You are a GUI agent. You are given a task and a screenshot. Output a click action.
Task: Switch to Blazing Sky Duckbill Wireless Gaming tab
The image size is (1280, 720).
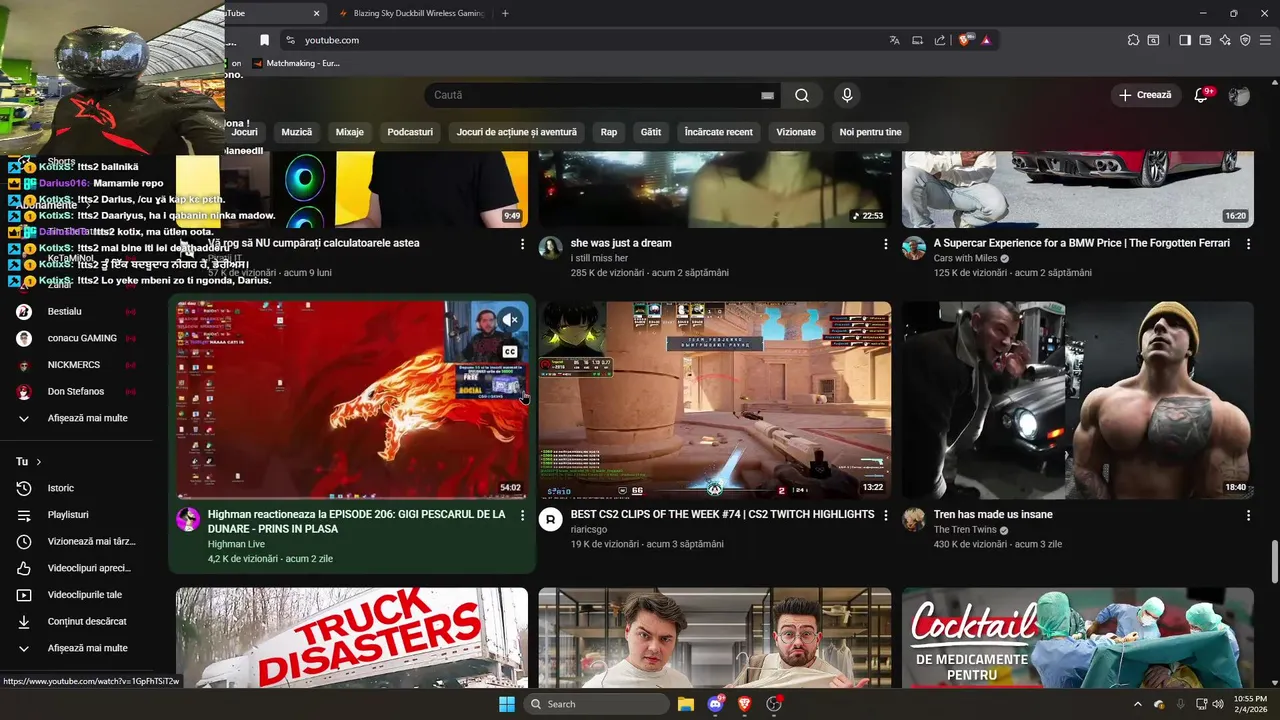click(x=410, y=13)
